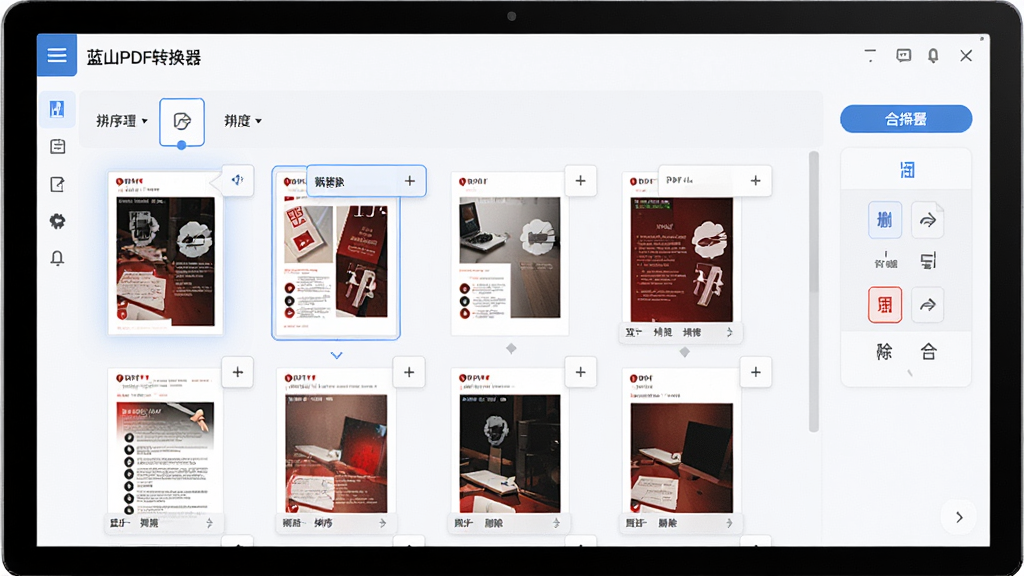1024x576 pixels.
Task: Click the 除 option in right panel
Action: pos(884,352)
